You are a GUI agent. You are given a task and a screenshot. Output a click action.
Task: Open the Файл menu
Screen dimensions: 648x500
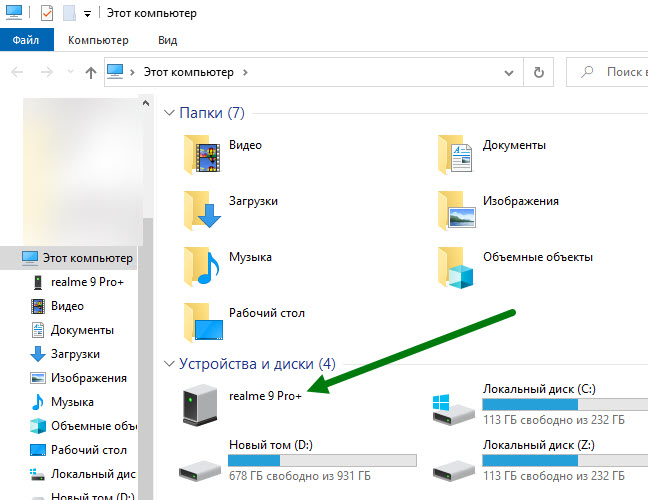click(27, 40)
